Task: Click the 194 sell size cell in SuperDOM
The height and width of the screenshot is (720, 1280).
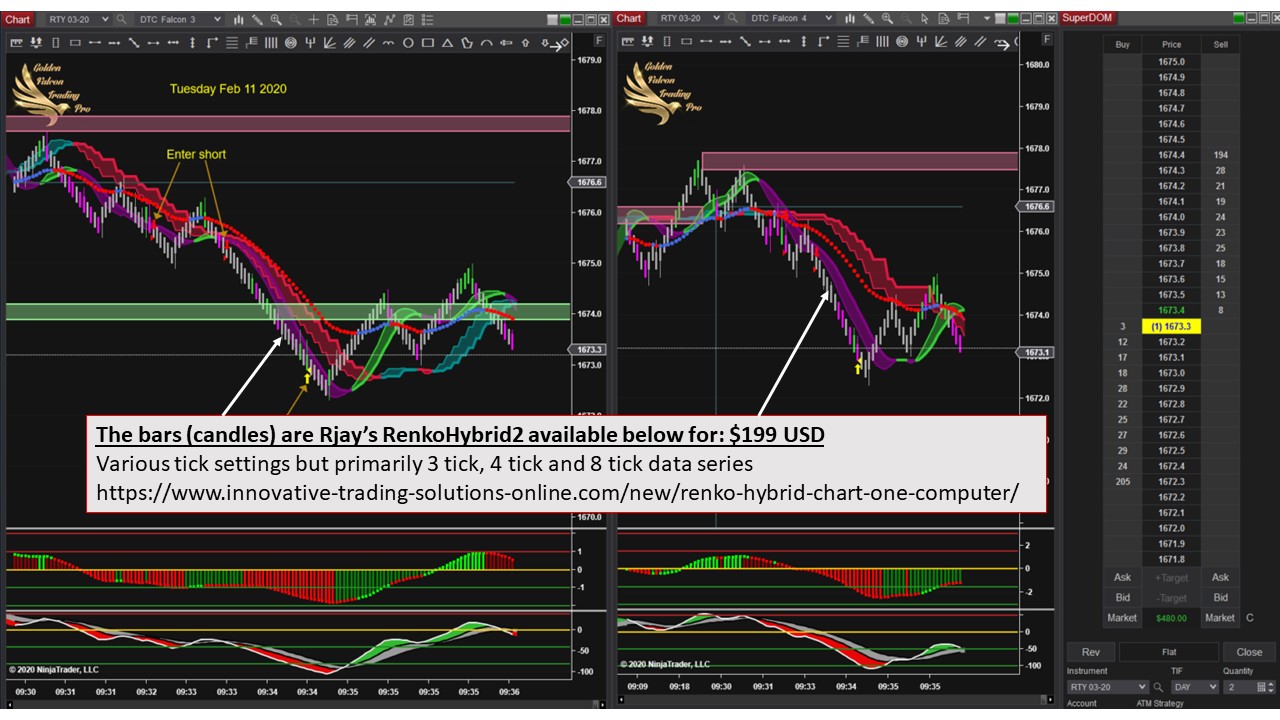Action: [x=1220, y=155]
